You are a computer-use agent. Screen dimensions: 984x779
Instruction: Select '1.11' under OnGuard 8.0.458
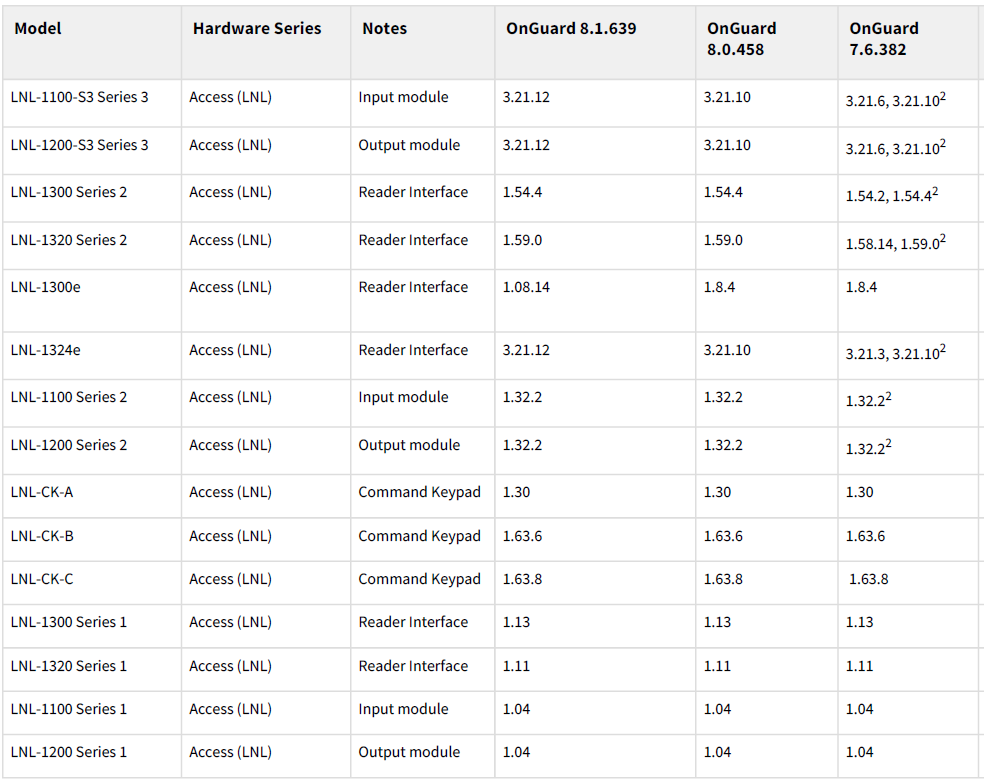point(717,666)
